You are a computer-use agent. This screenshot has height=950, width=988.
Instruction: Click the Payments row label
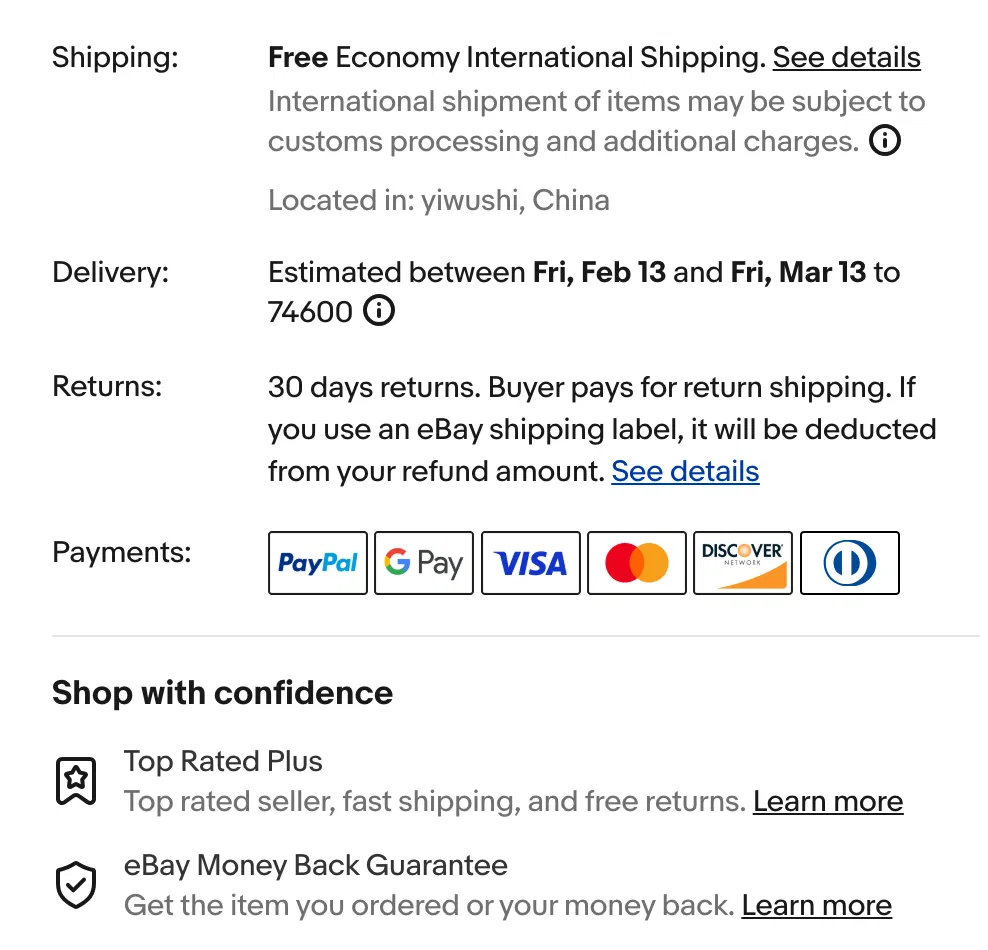pos(121,552)
